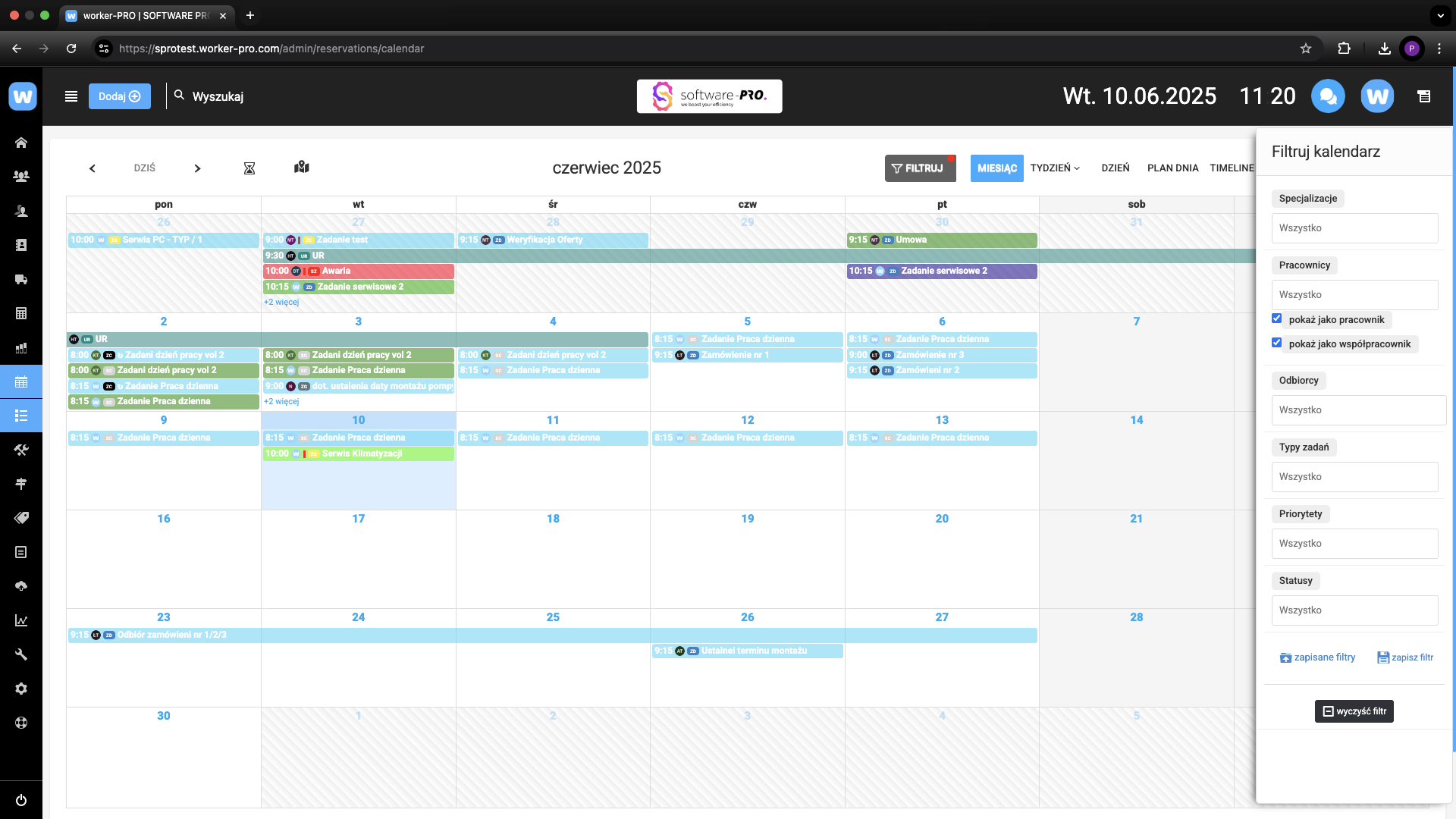Click the power icon at sidebar bottom
This screenshot has width=1456, height=819.
pyautogui.click(x=21, y=800)
